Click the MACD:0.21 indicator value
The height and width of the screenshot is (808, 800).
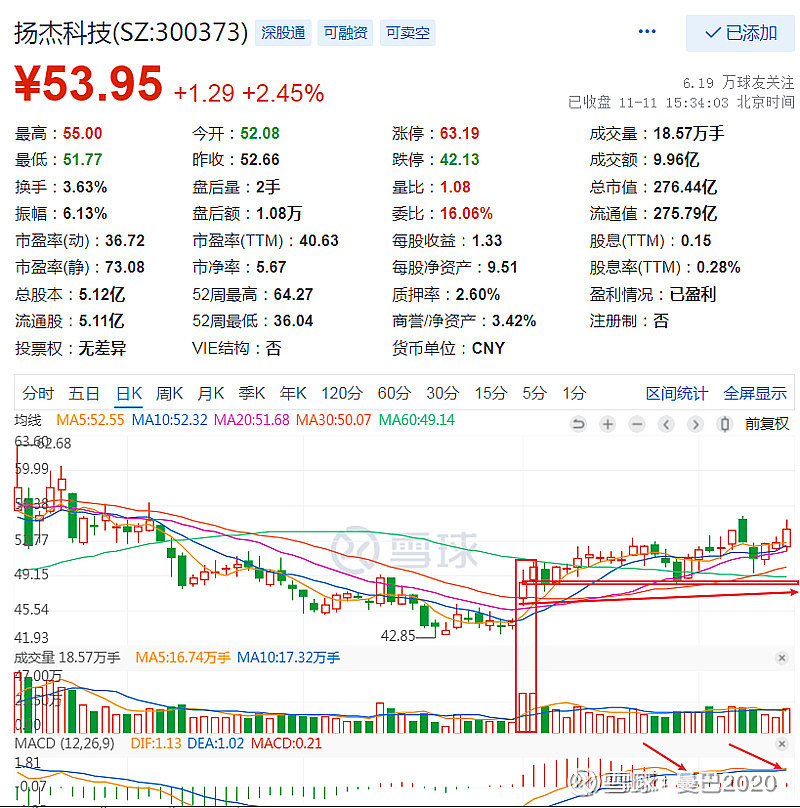[x=286, y=744]
